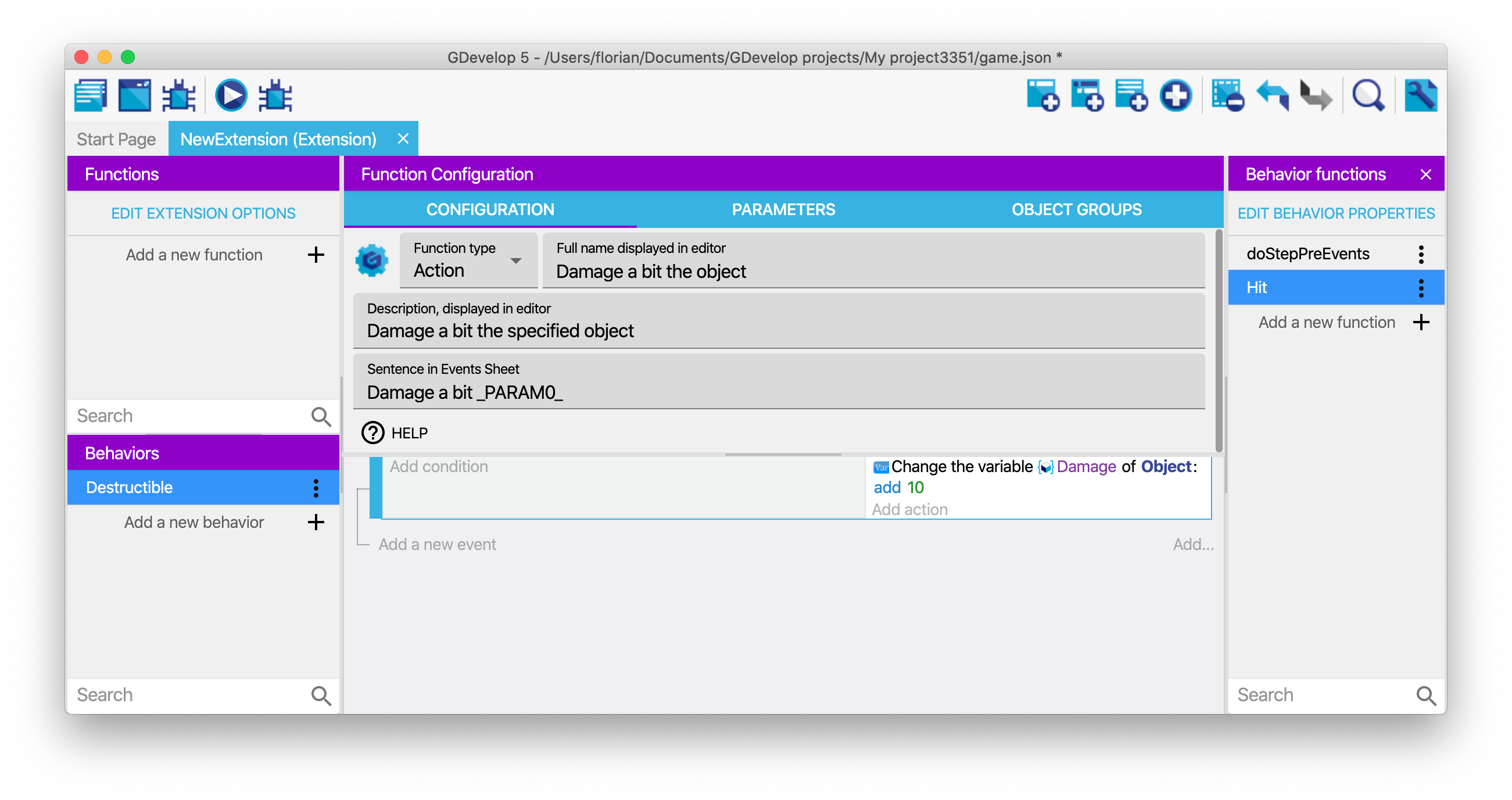Click the delete selected events icon
Image resolution: width=1512 pixels, height=800 pixels.
tap(1228, 95)
